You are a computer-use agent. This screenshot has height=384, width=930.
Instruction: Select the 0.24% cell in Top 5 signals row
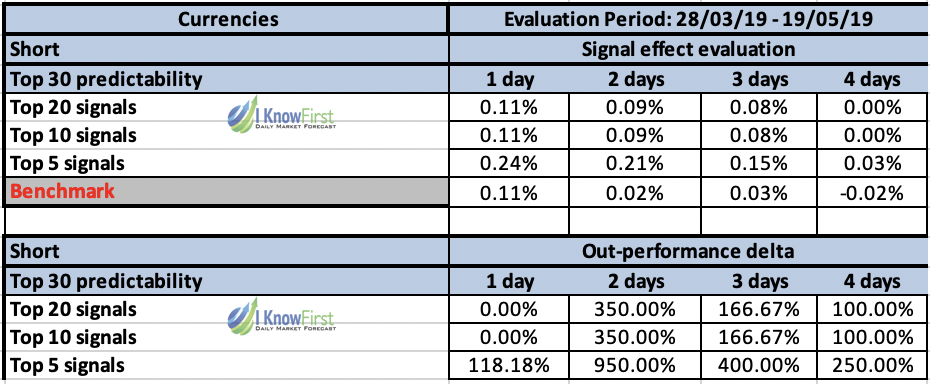(509, 163)
